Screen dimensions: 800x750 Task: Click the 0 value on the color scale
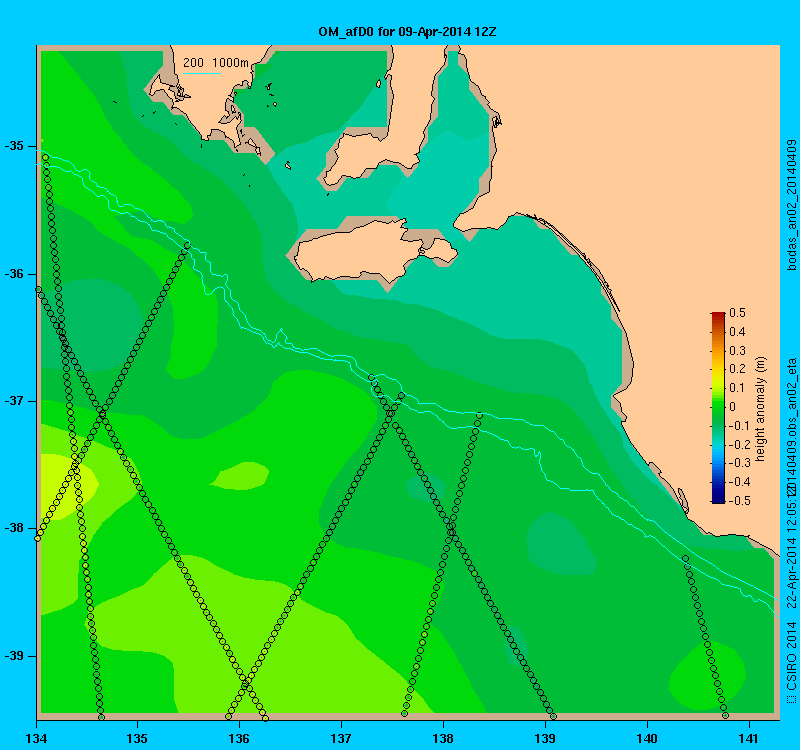click(x=733, y=407)
